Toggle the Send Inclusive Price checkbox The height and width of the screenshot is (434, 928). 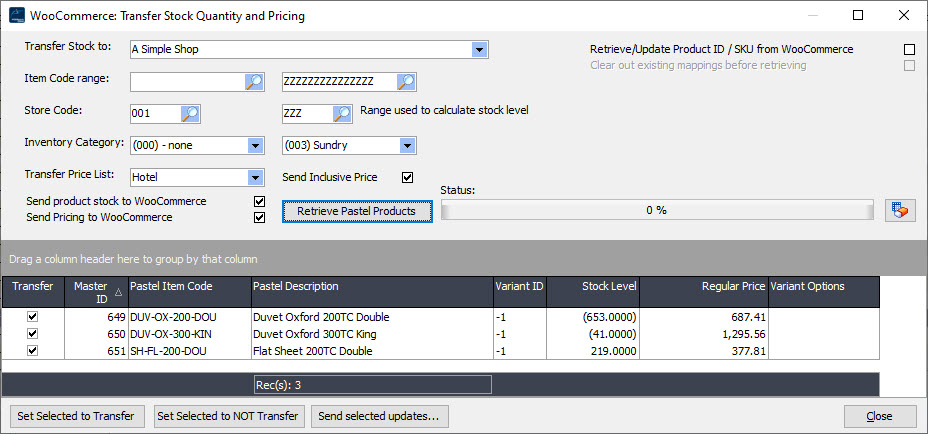tap(407, 177)
